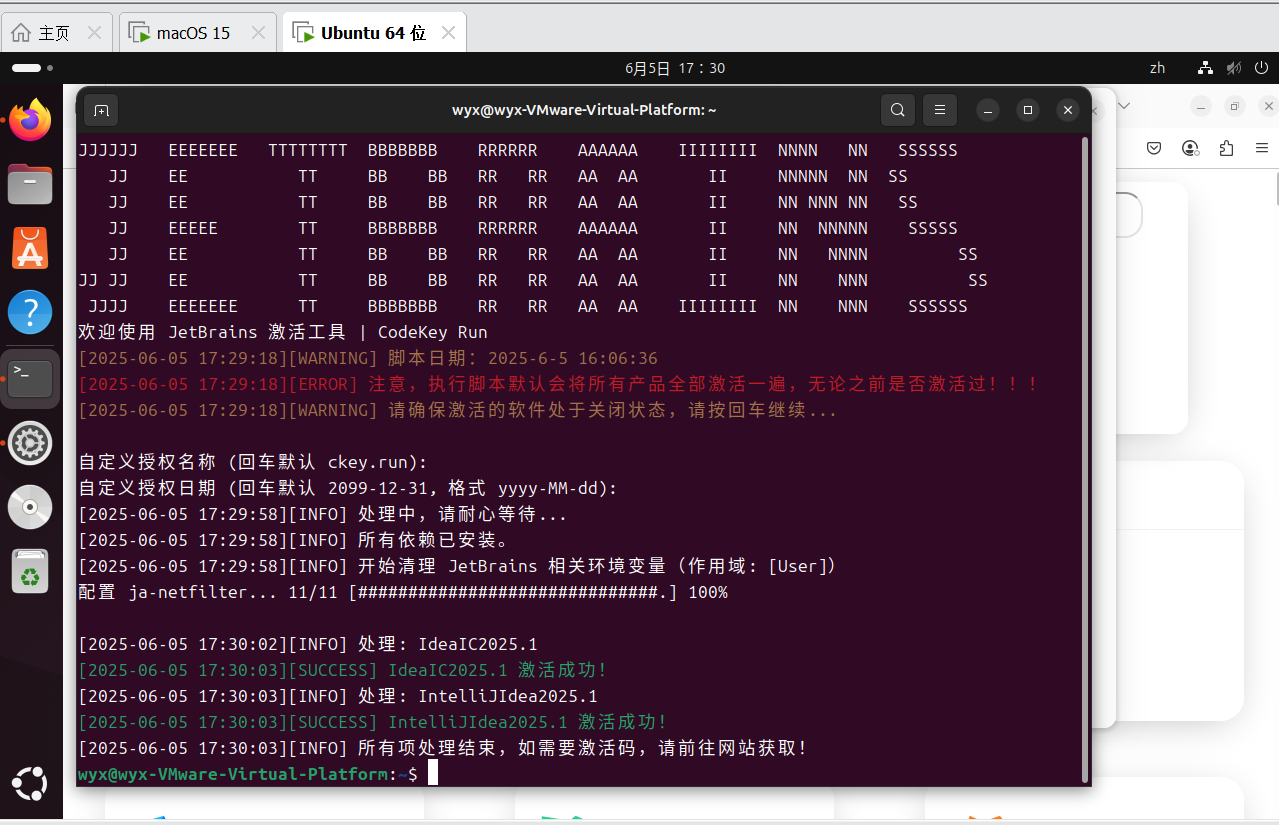Open the clock 6月5日 17:30 calendar
The image size is (1279, 825).
pyautogui.click(x=675, y=68)
